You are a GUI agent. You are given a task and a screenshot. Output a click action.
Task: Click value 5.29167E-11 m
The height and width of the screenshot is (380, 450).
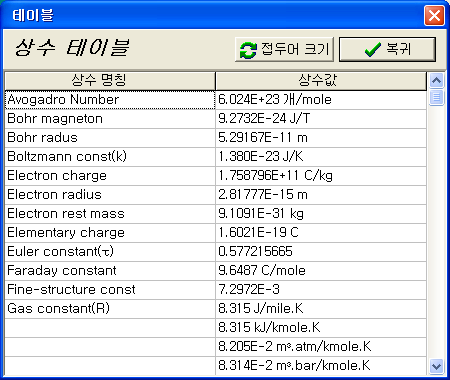point(321,138)
